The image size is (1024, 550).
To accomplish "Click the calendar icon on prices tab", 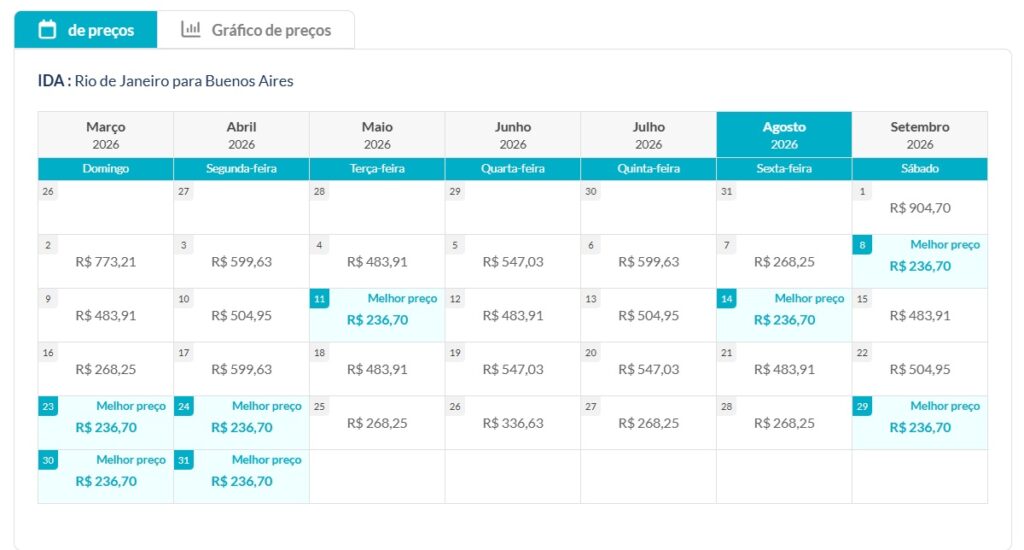I will pyautogui.click(x=47, y=30).
